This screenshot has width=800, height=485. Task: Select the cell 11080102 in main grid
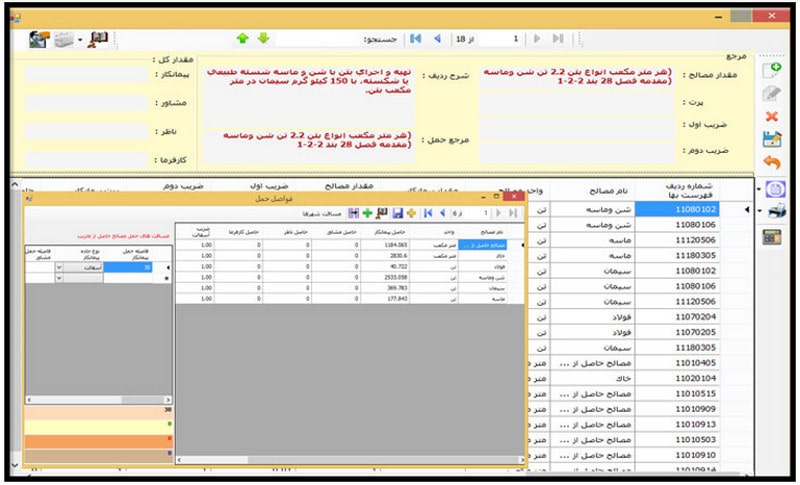[x=677, y=210]
